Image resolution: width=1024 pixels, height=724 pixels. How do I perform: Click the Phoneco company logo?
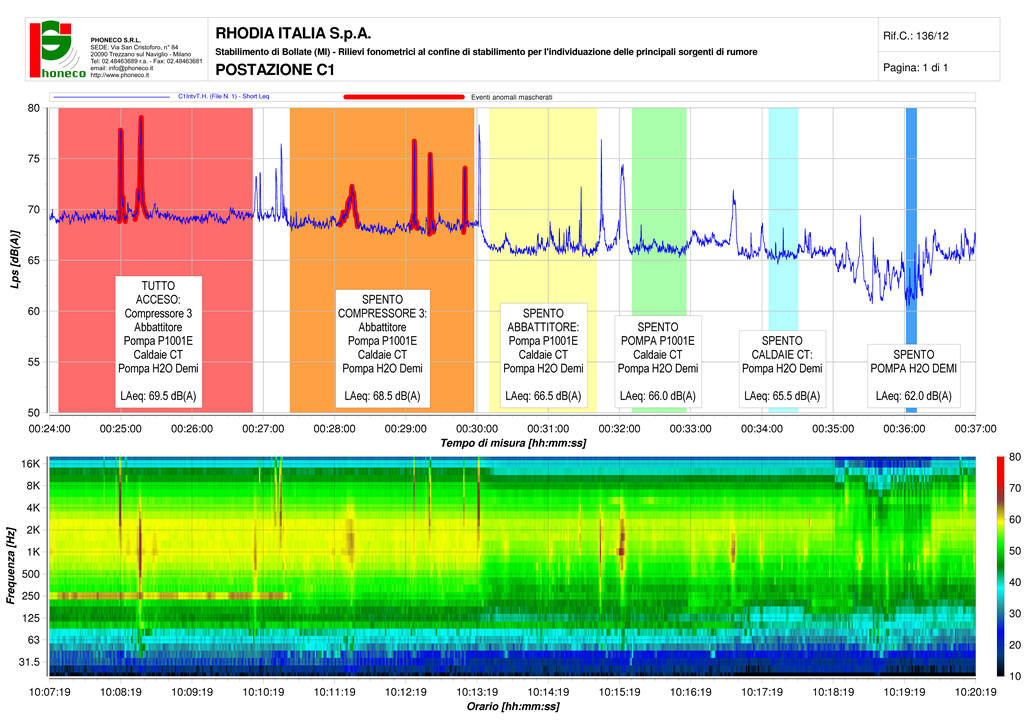click(57, 50)
